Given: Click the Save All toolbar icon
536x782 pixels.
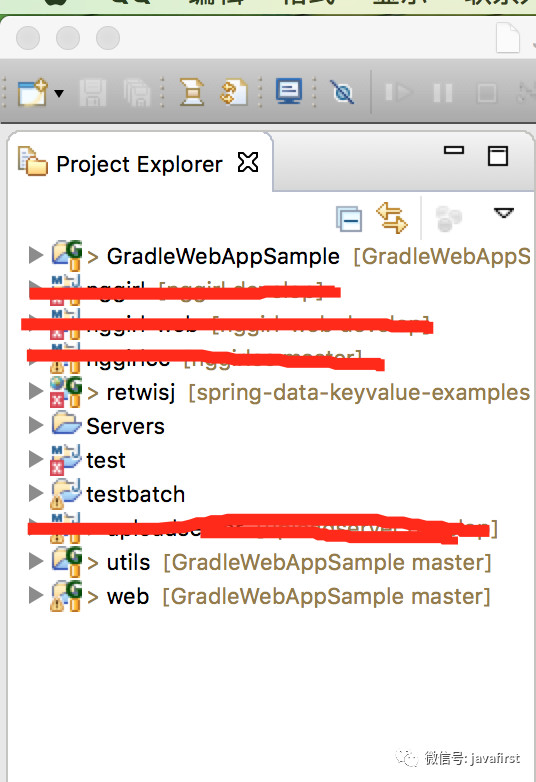Looking at the screenshot, I should pos(137,92).
